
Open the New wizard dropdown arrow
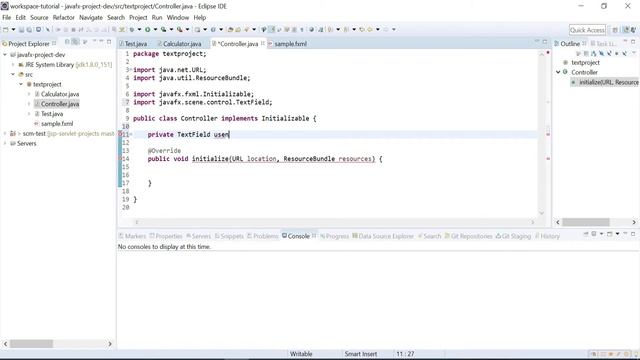pos(13,29)
